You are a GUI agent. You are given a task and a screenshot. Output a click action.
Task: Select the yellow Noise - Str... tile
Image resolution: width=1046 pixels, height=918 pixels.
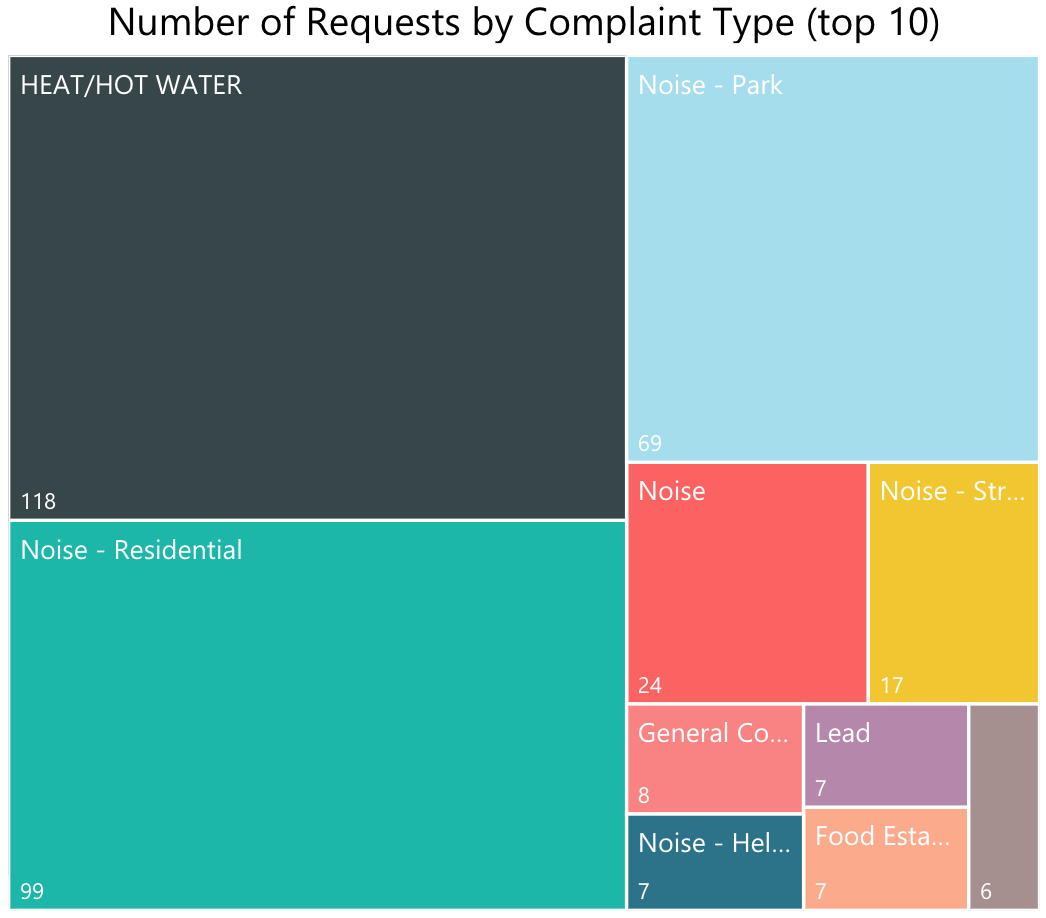point(953,583)
